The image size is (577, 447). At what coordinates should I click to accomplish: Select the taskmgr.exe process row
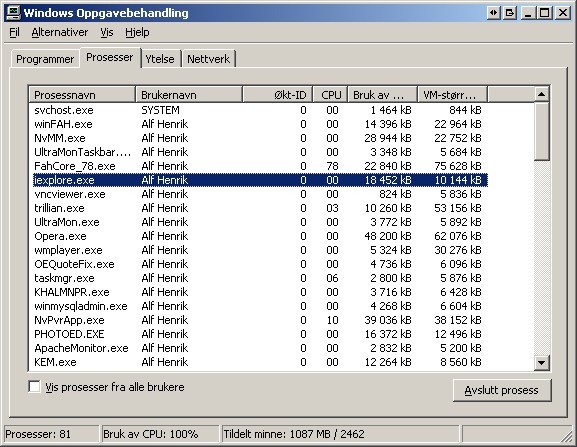click(x=258, y=278)
